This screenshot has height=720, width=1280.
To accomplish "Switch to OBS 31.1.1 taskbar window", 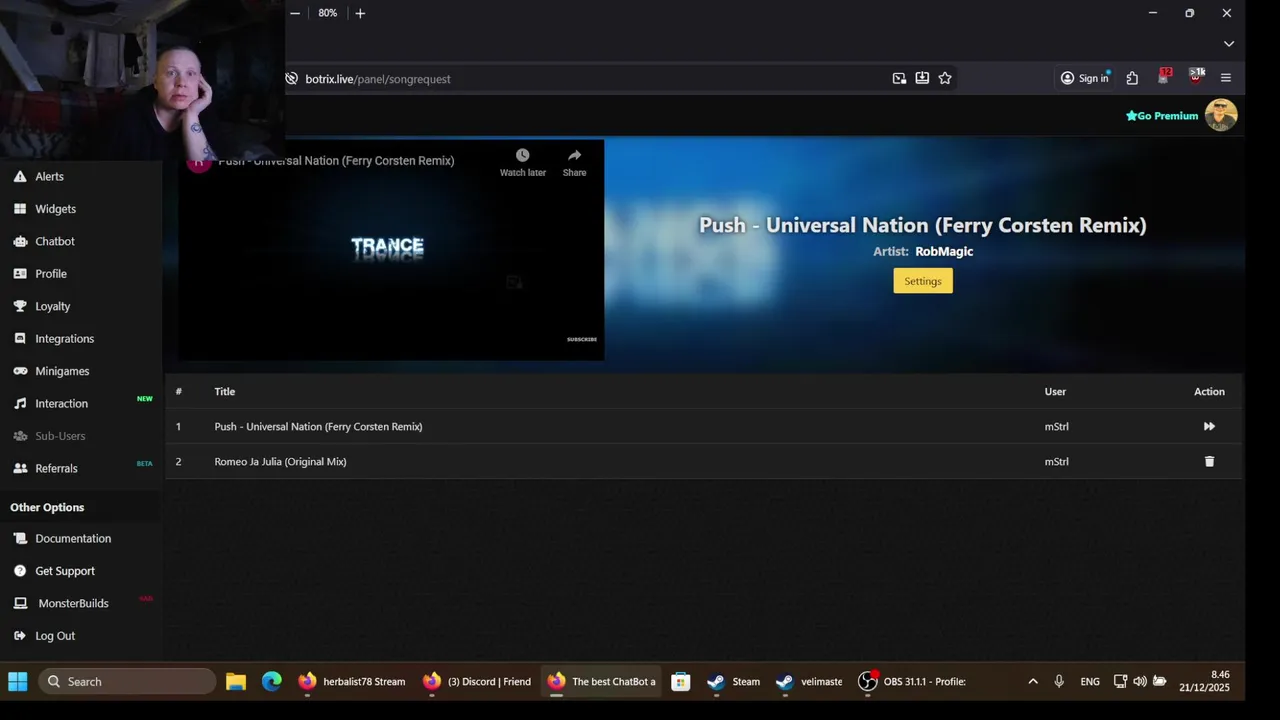I will [x=912, y=681].
